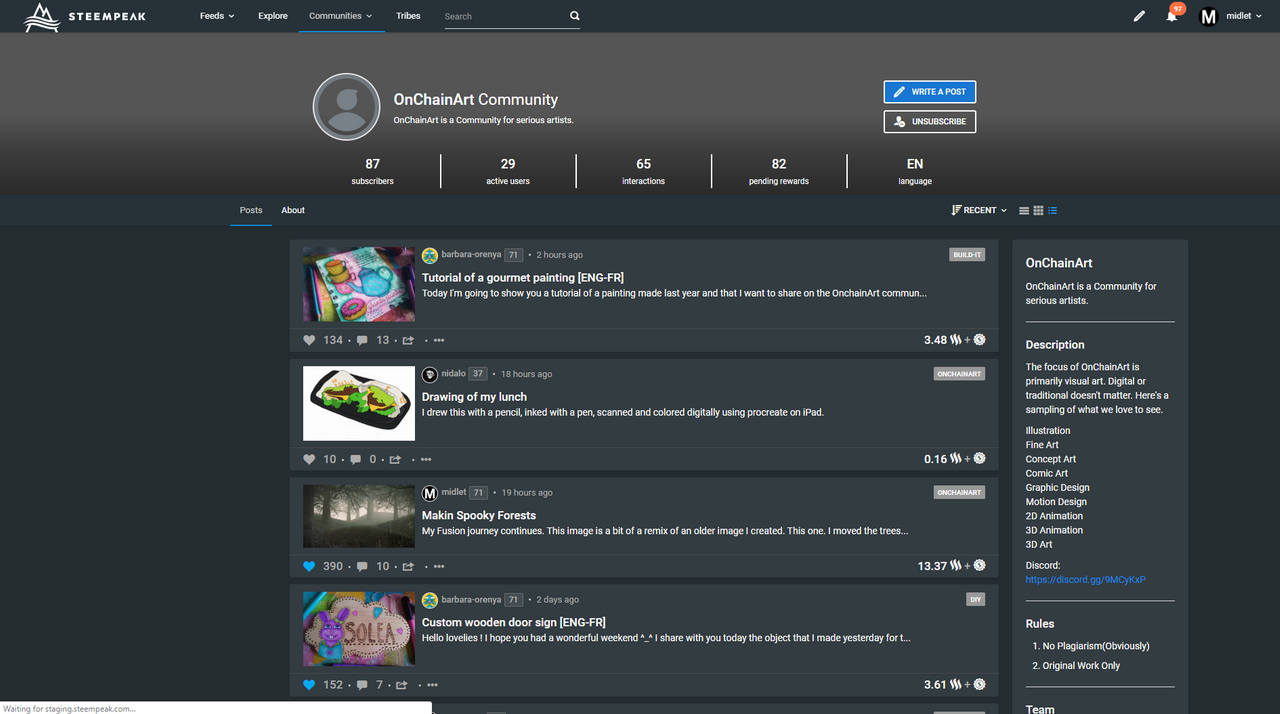1280x714 pixels.
Task: Unlike the Makin Spooky Forests post
Action: click(x=309, y=566)
